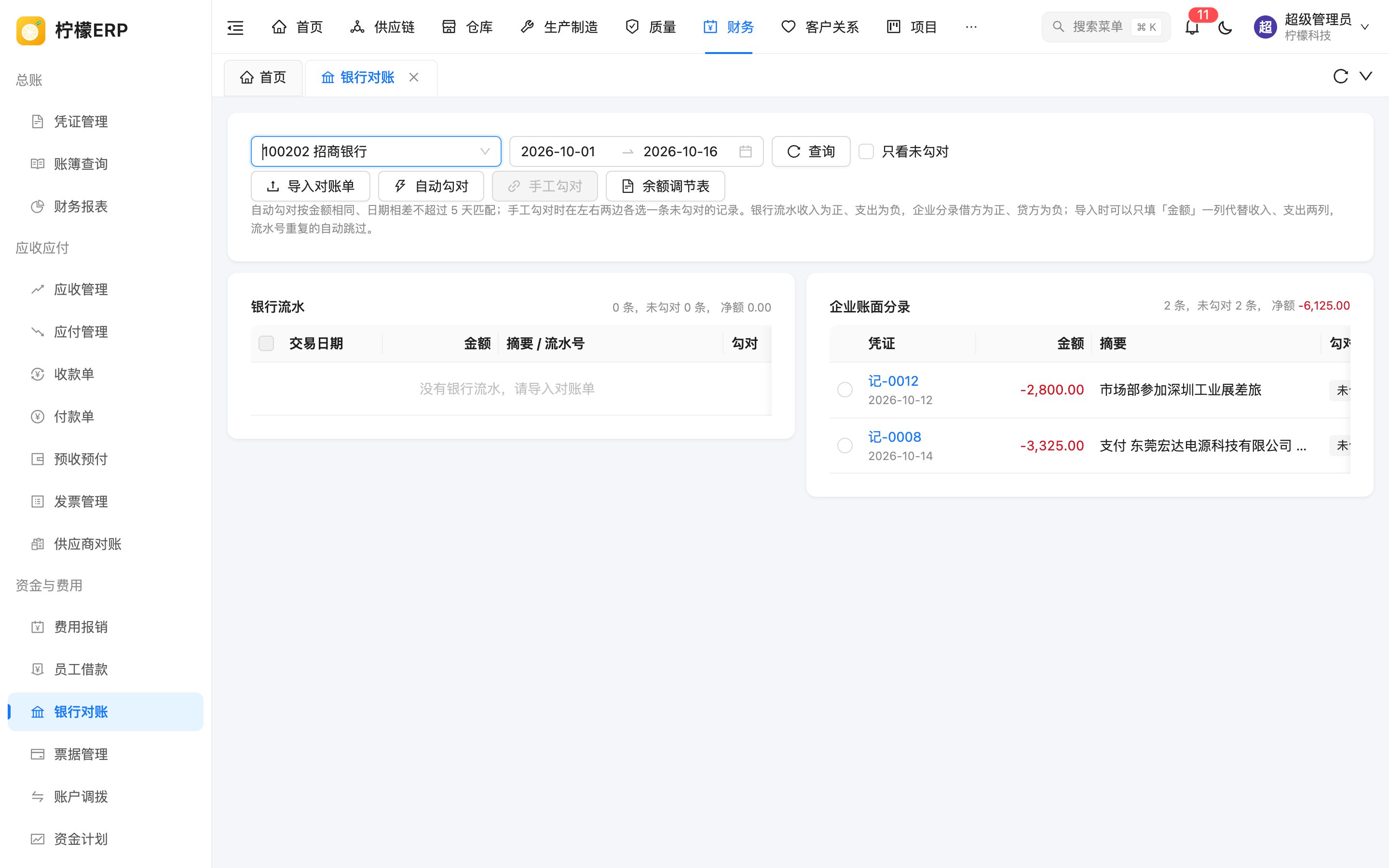The width and height of the screenshot is (1389, 868).
Task: Open 费用报销 in the sidebar
Action: [106, 627]
